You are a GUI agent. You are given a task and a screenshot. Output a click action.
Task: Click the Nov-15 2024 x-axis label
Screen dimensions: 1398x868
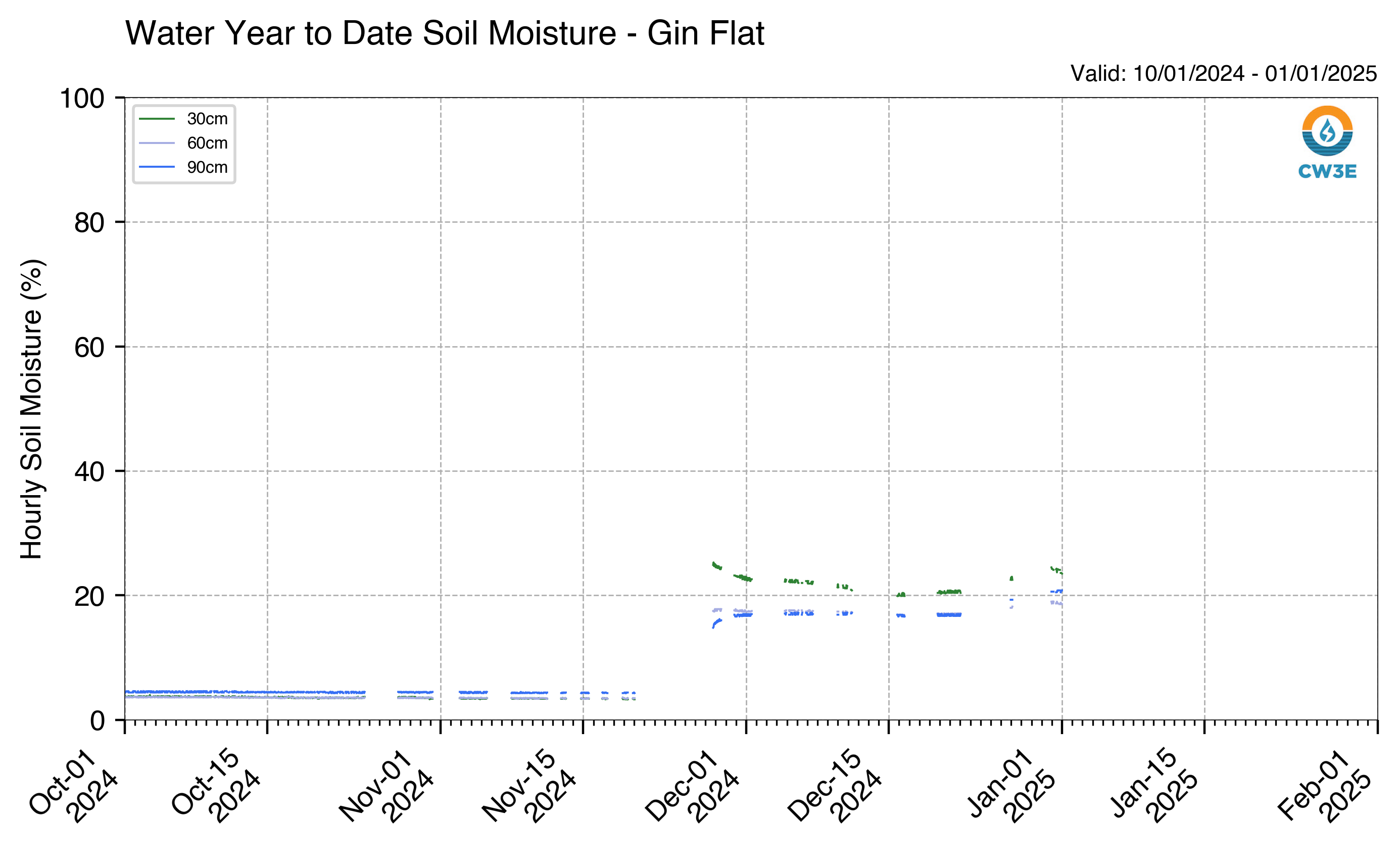click(529, 785)
